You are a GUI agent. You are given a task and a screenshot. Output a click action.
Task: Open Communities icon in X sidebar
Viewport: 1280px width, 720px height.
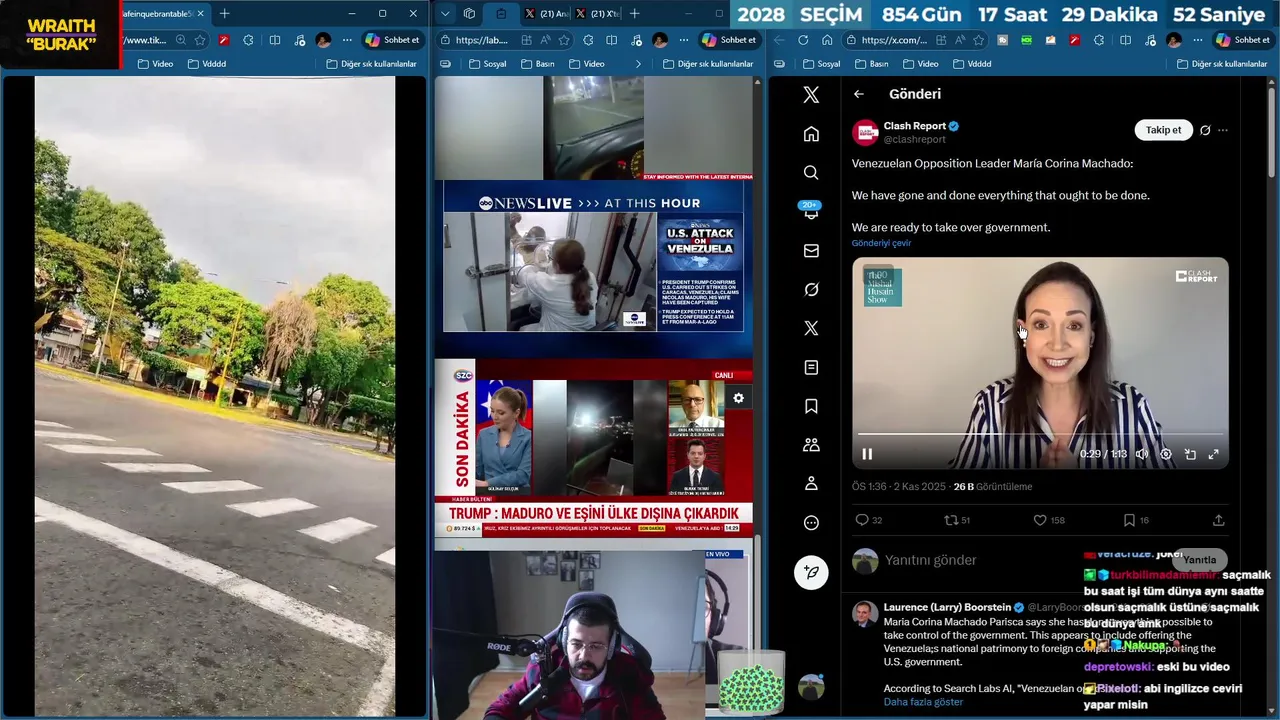(x=811, y=445)
